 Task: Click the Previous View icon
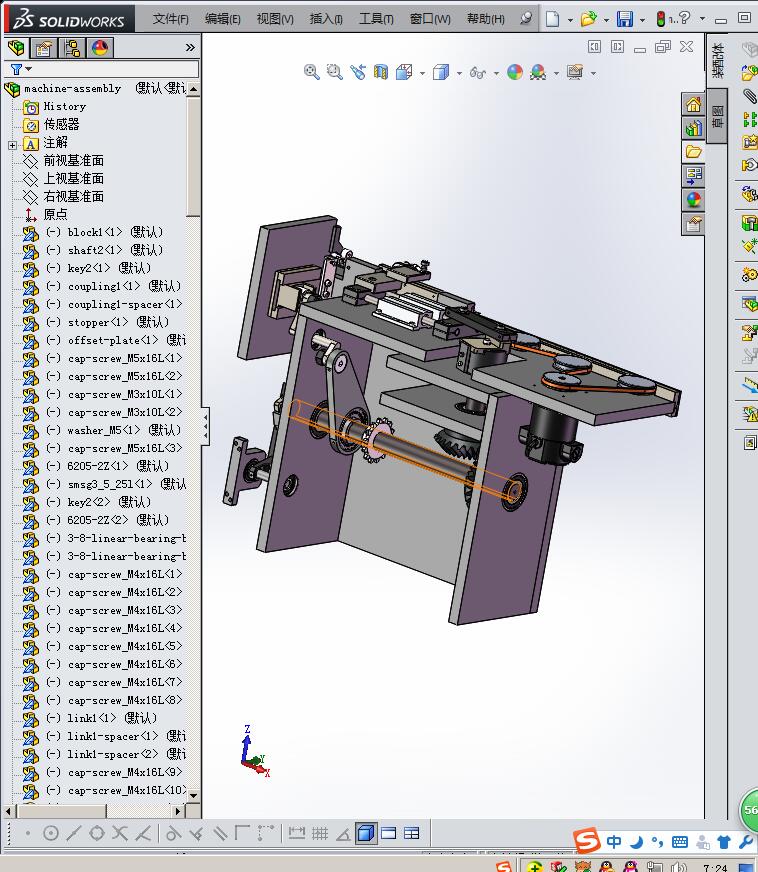pos(358,72)
